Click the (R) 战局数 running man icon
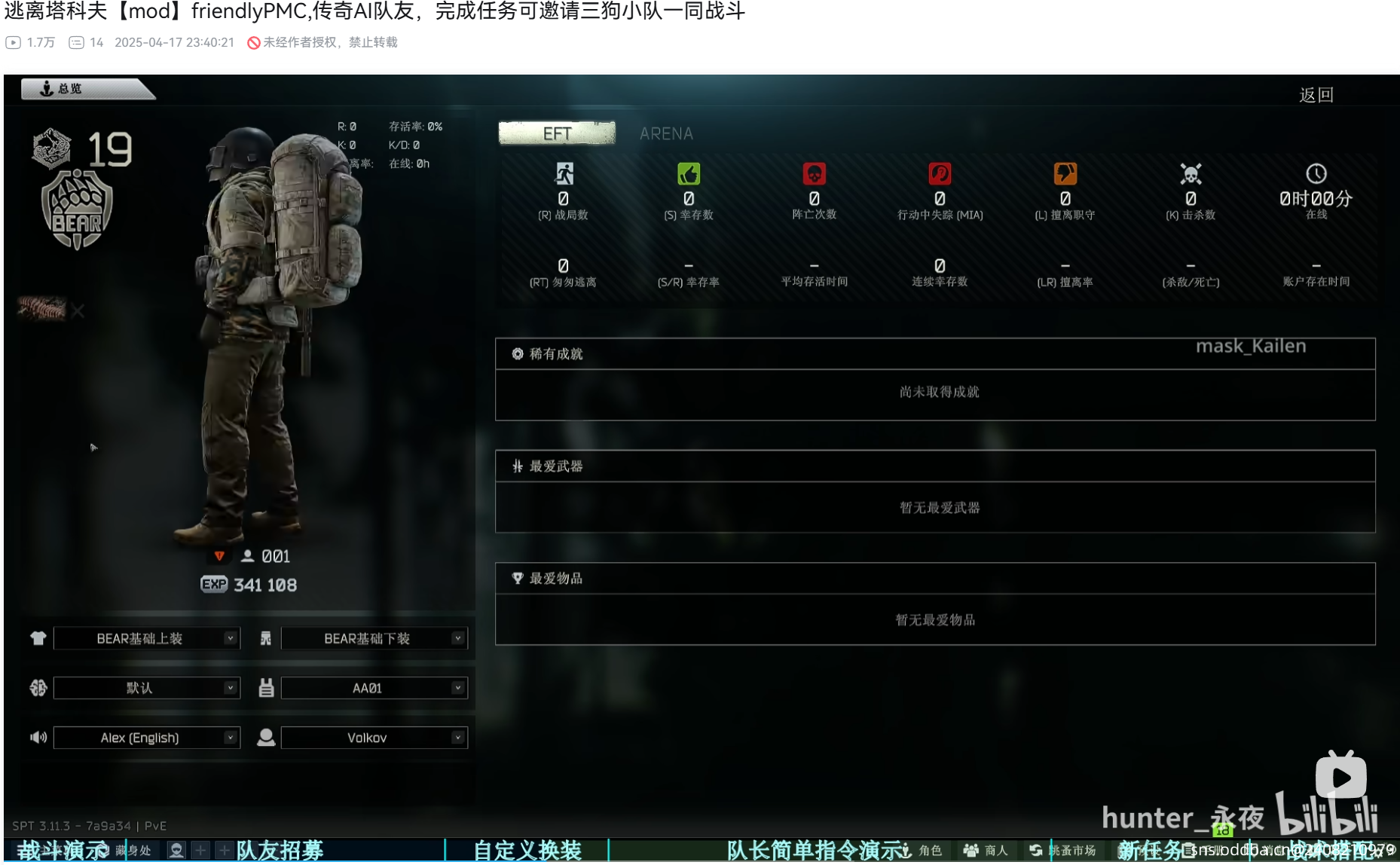The height and width of the screenshot is (865, 1400). tap(564, 174)
